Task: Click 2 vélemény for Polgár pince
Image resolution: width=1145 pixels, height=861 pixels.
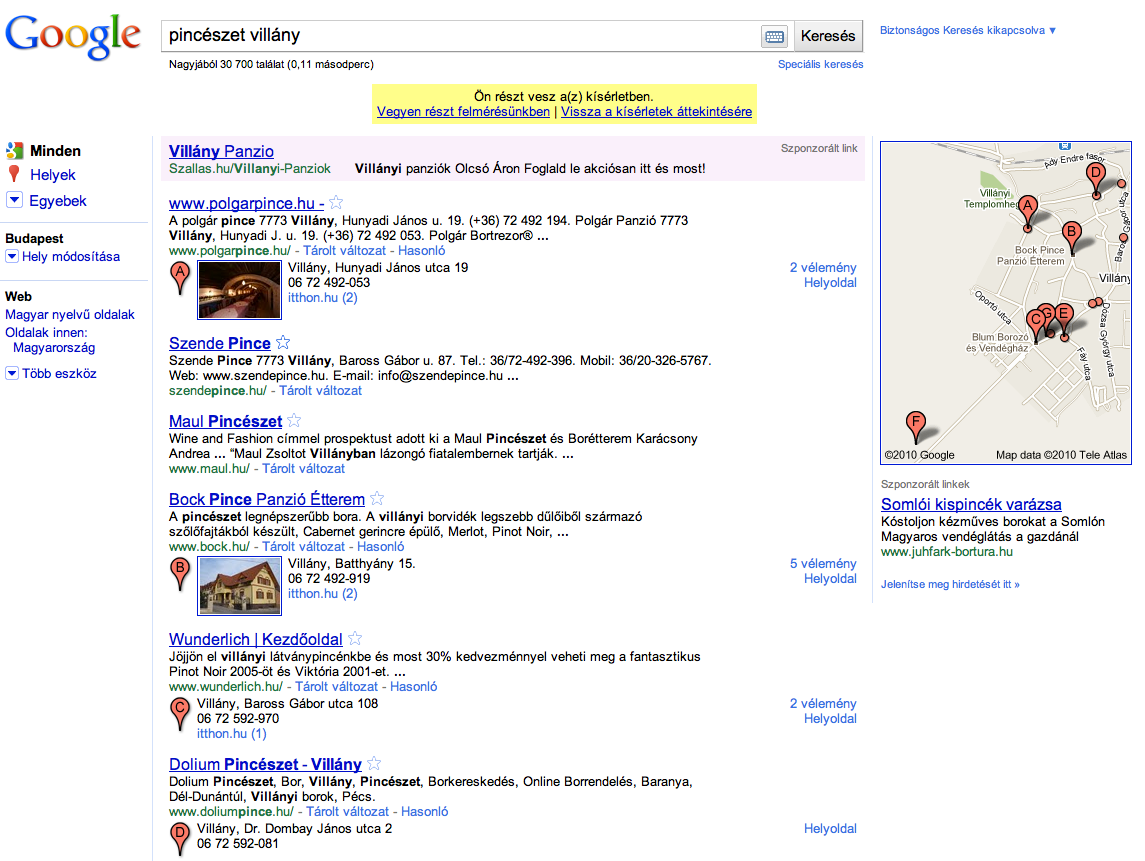Action: [x=823, y=267]
